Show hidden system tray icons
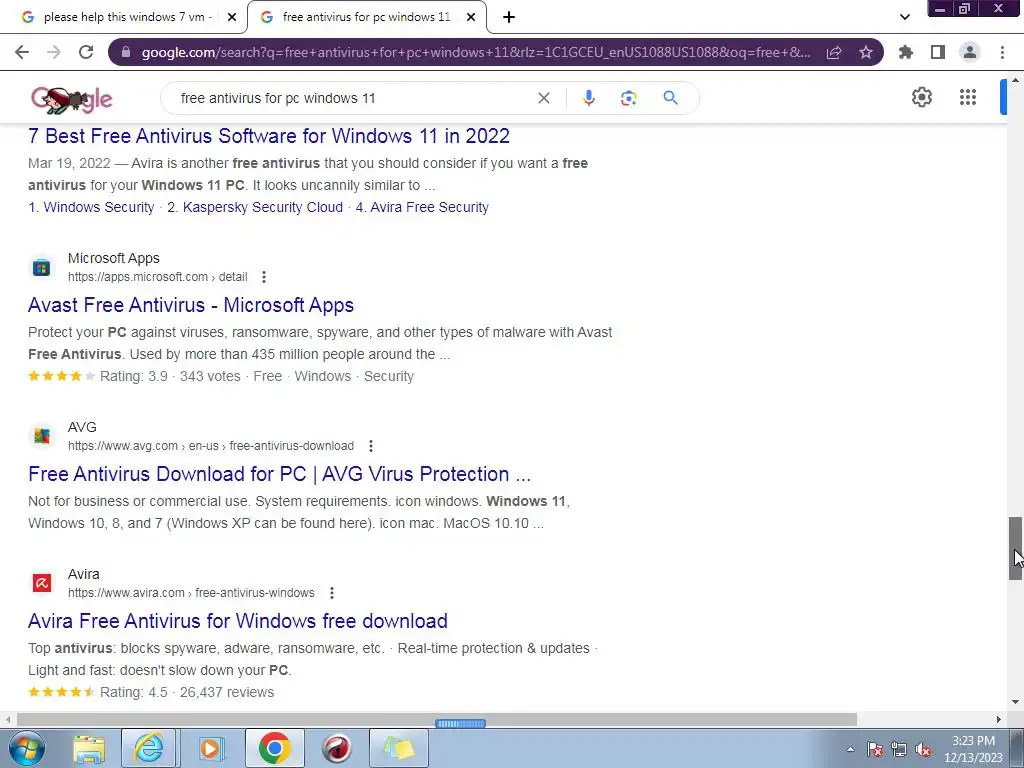1024x768 pixels. [850, 750]
